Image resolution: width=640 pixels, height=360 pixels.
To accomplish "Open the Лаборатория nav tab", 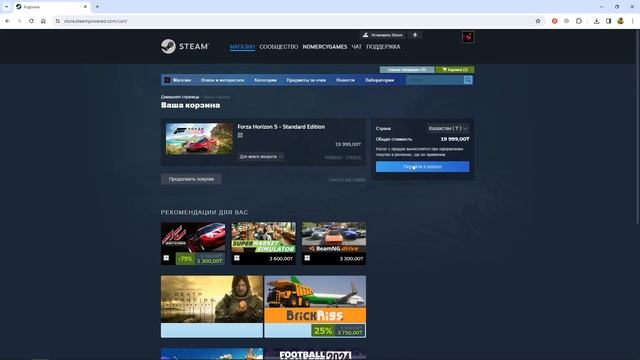I will pos(380,80).
